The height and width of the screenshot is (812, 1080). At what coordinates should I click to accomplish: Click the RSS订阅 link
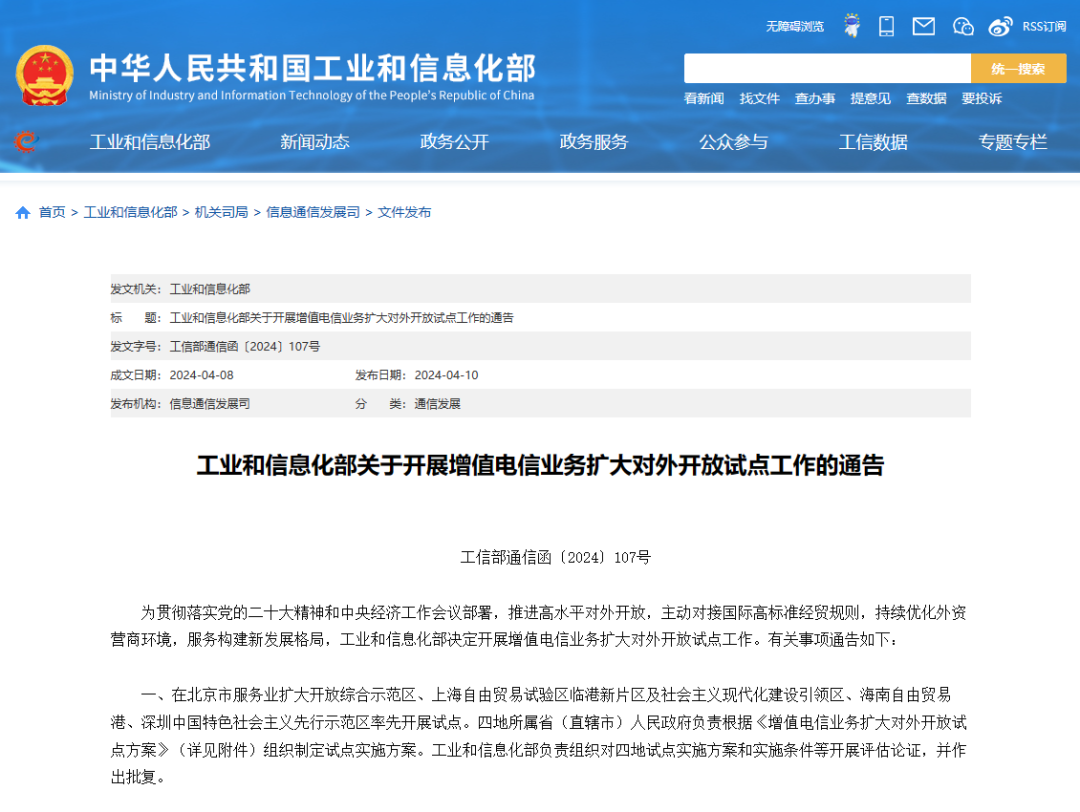pos(1044,26)
